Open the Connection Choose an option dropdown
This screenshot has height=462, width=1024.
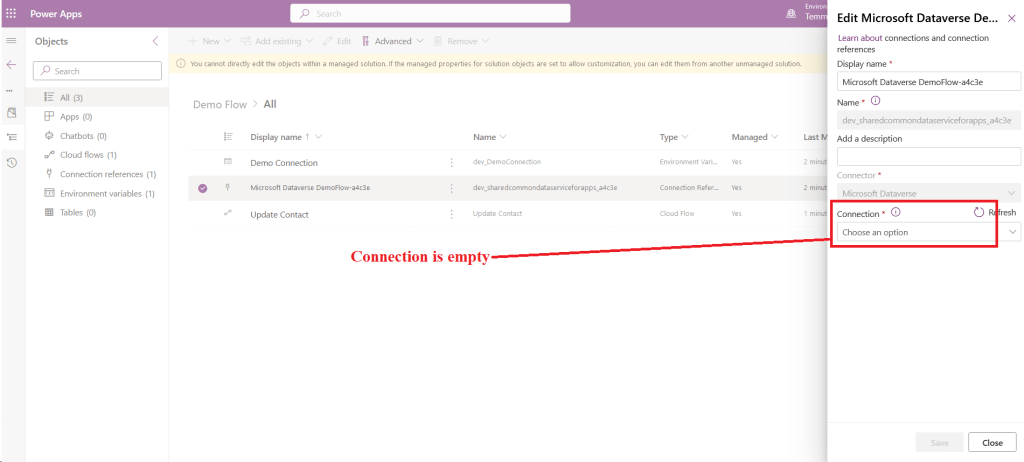tap(929, 232)
